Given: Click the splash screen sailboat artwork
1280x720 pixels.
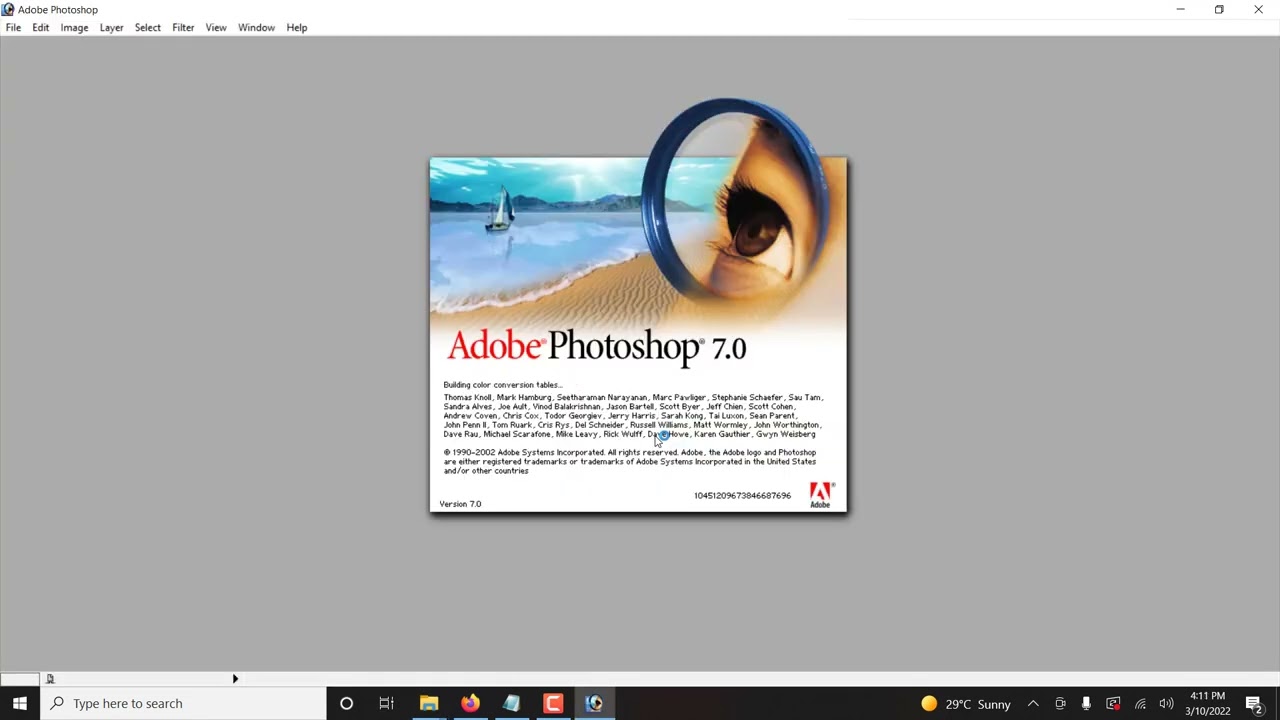Looking at the screenshot, I should coord(499,210).
